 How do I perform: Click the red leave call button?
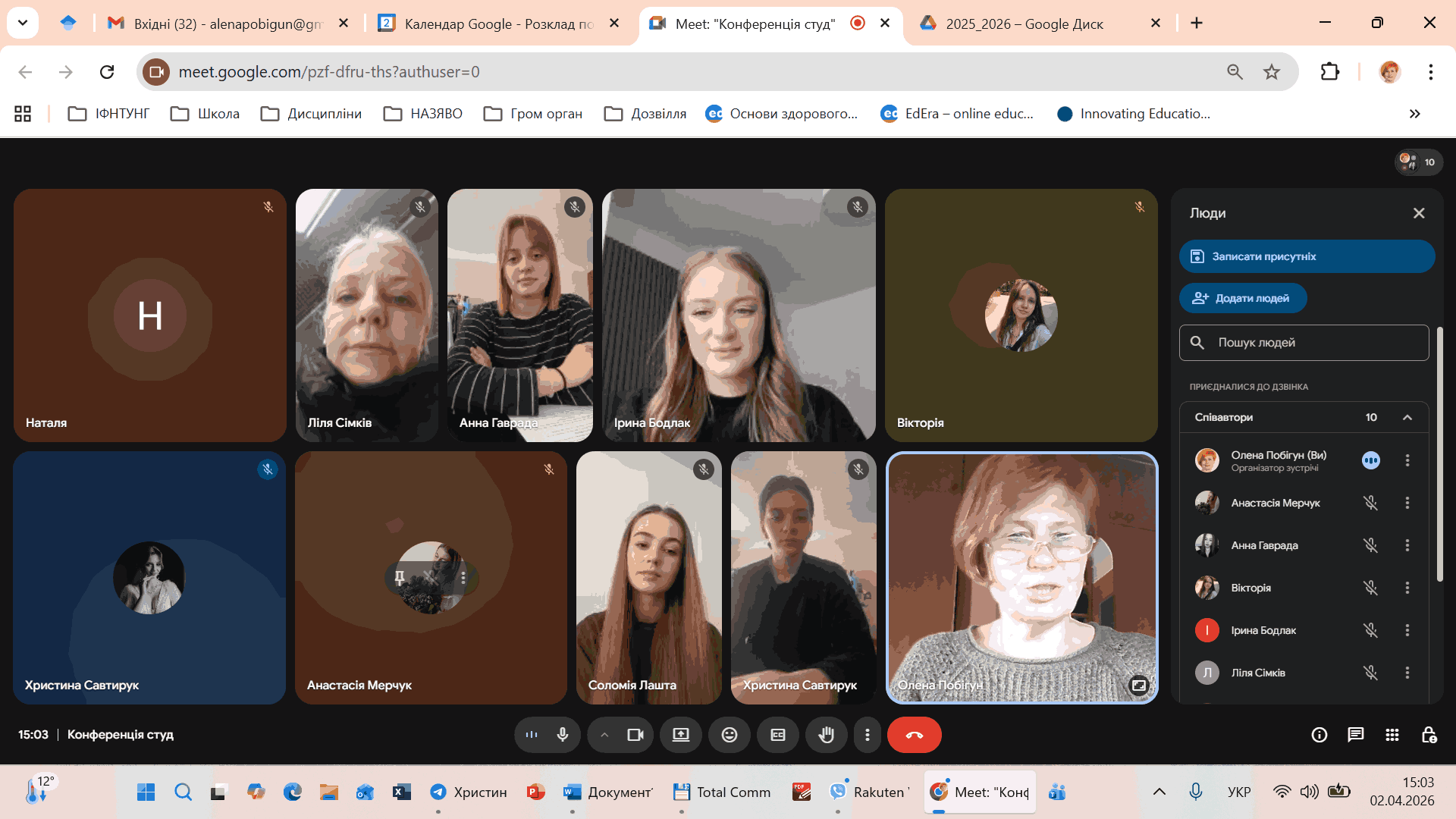914,735
